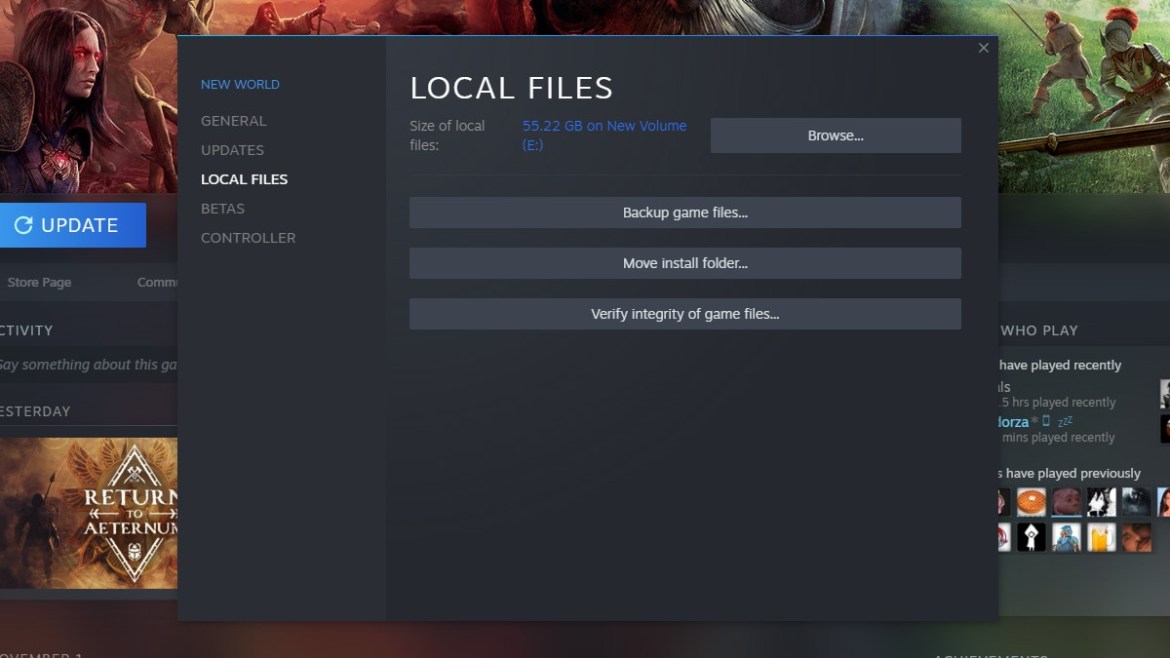Open the Store Page link
The width and height of the screenshot is (1170, 658).
[x=39, y=282]
